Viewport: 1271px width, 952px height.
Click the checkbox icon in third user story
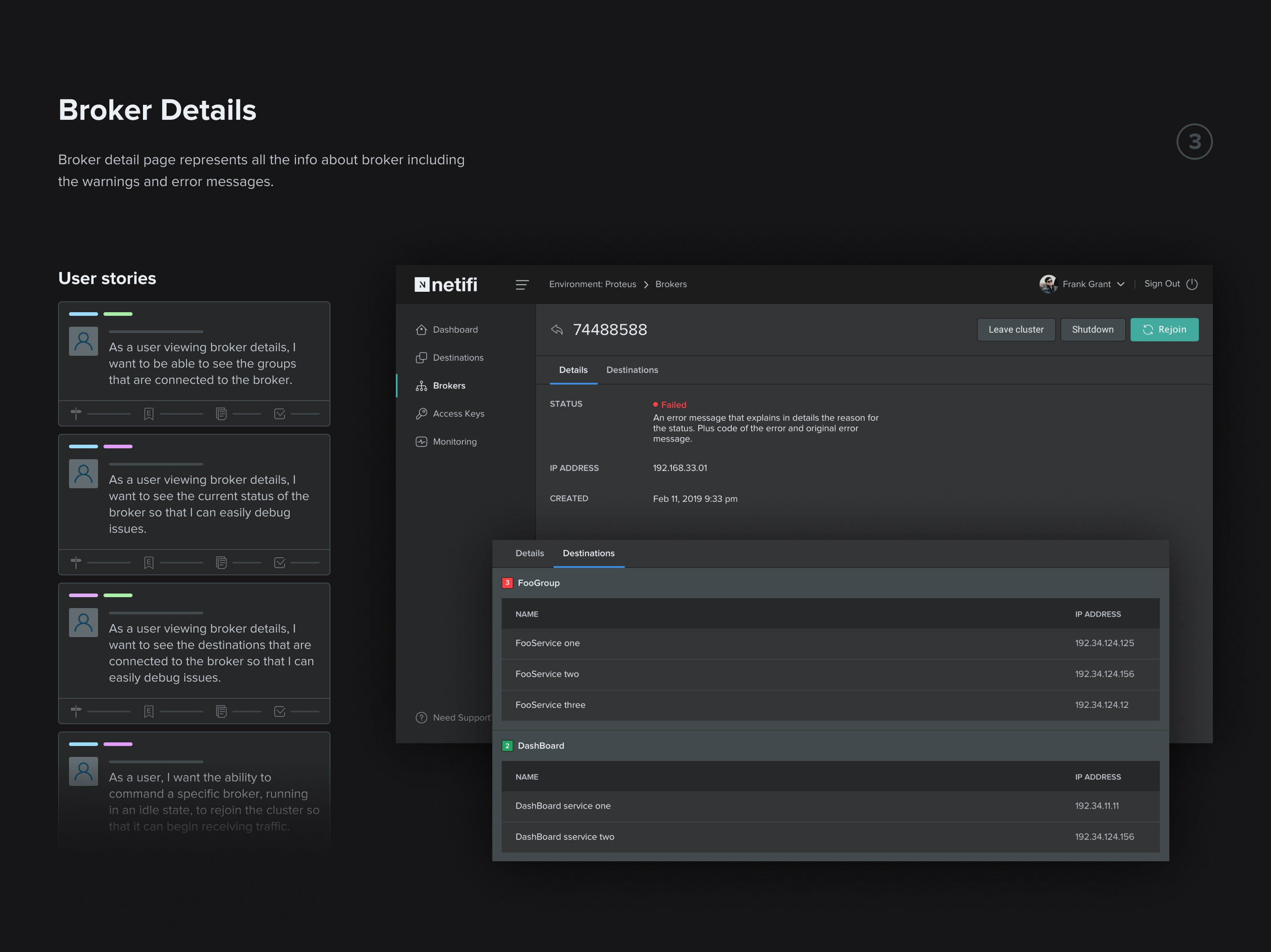[x=280, y=711]
